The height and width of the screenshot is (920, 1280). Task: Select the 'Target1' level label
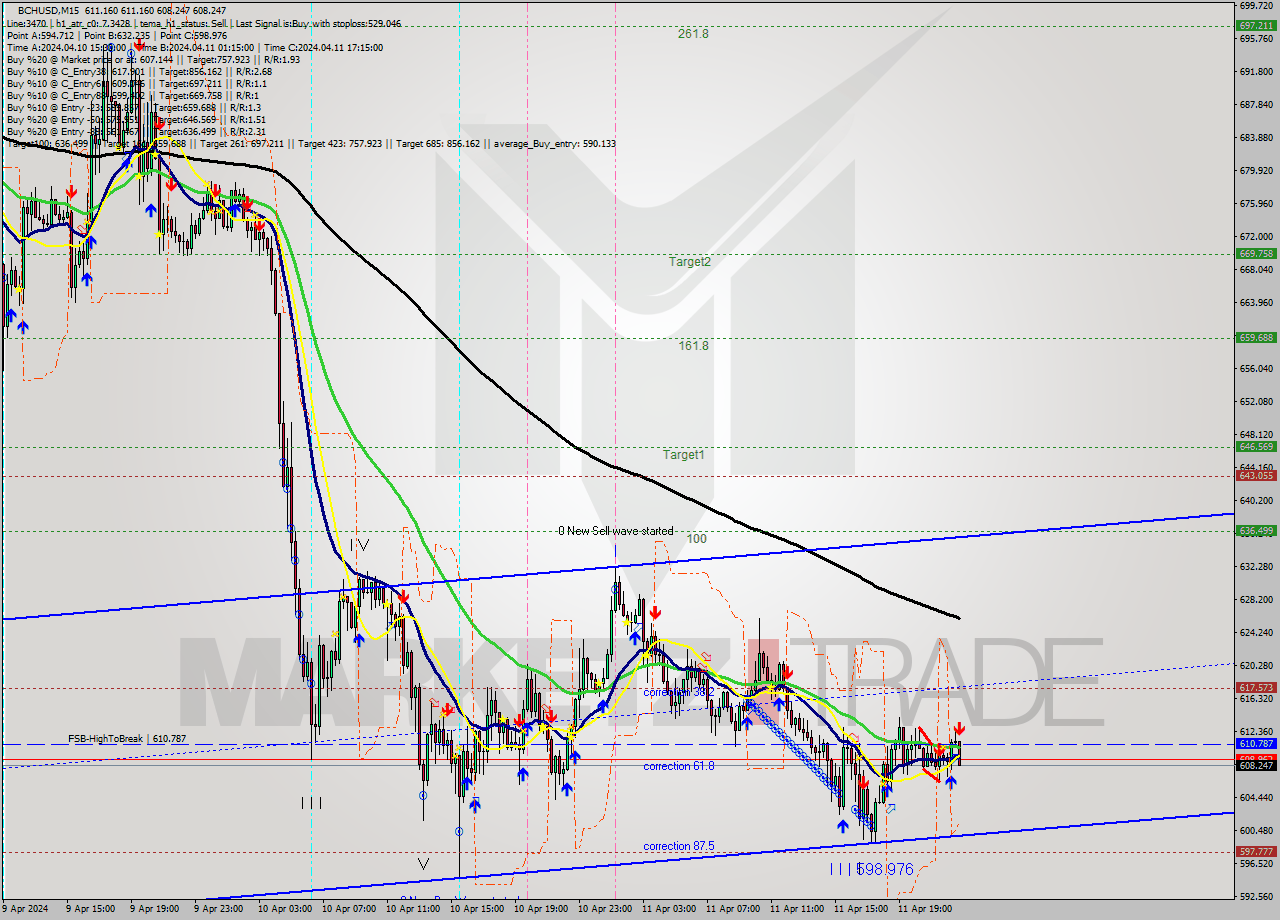[x=683, y=454]
